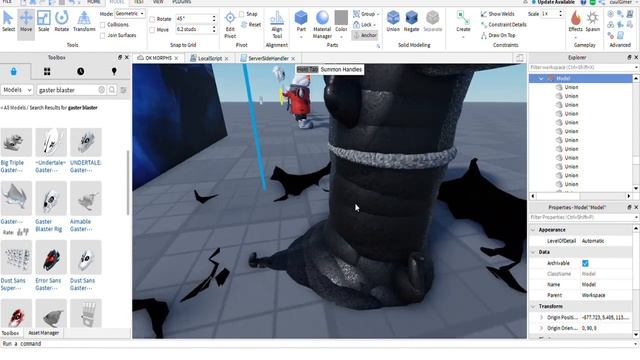
Task: Toggle Move snap checkbox
Action: click(x=152, y=30)
